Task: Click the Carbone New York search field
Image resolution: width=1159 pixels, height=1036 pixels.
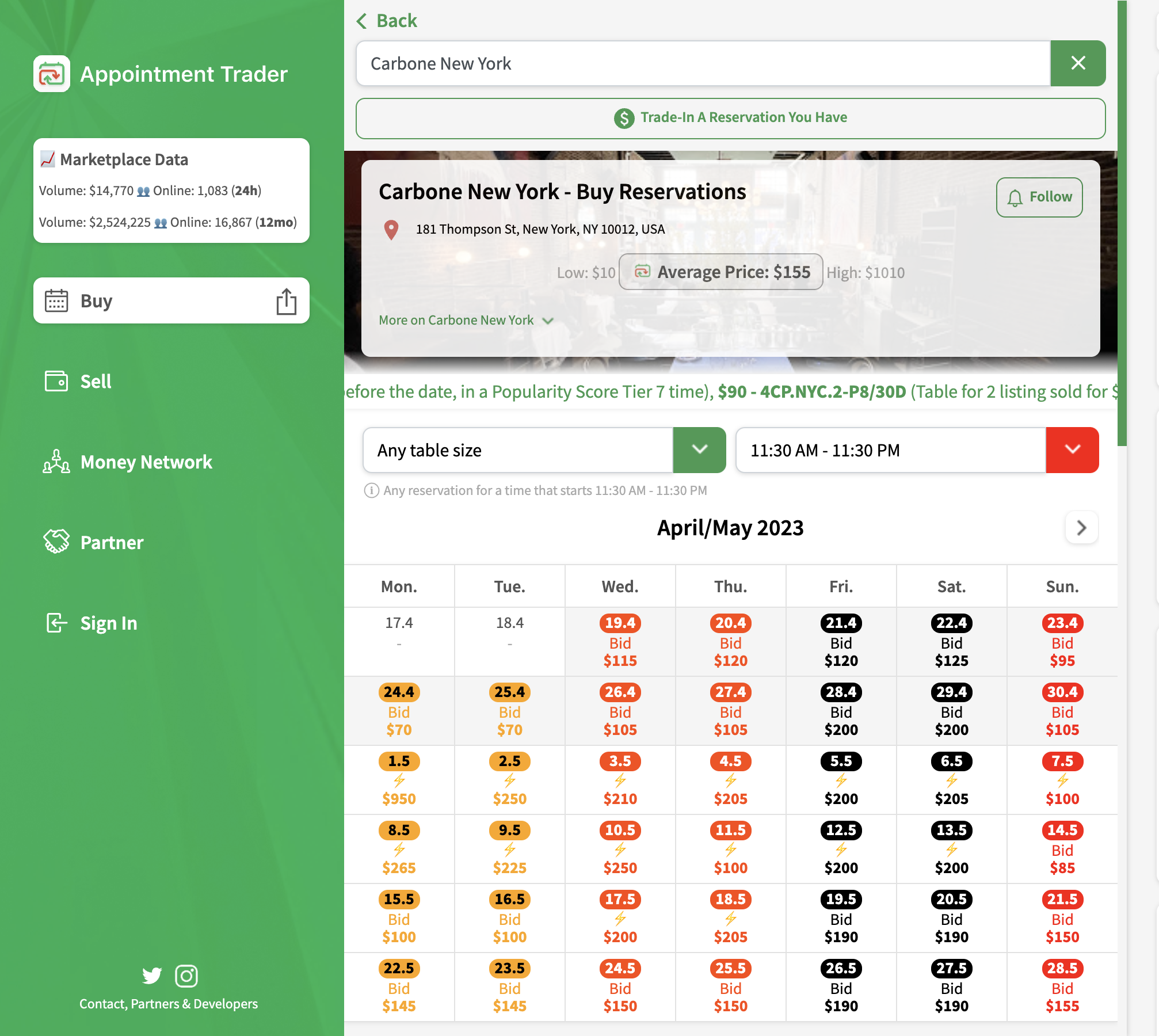Action: coord(703,63)
